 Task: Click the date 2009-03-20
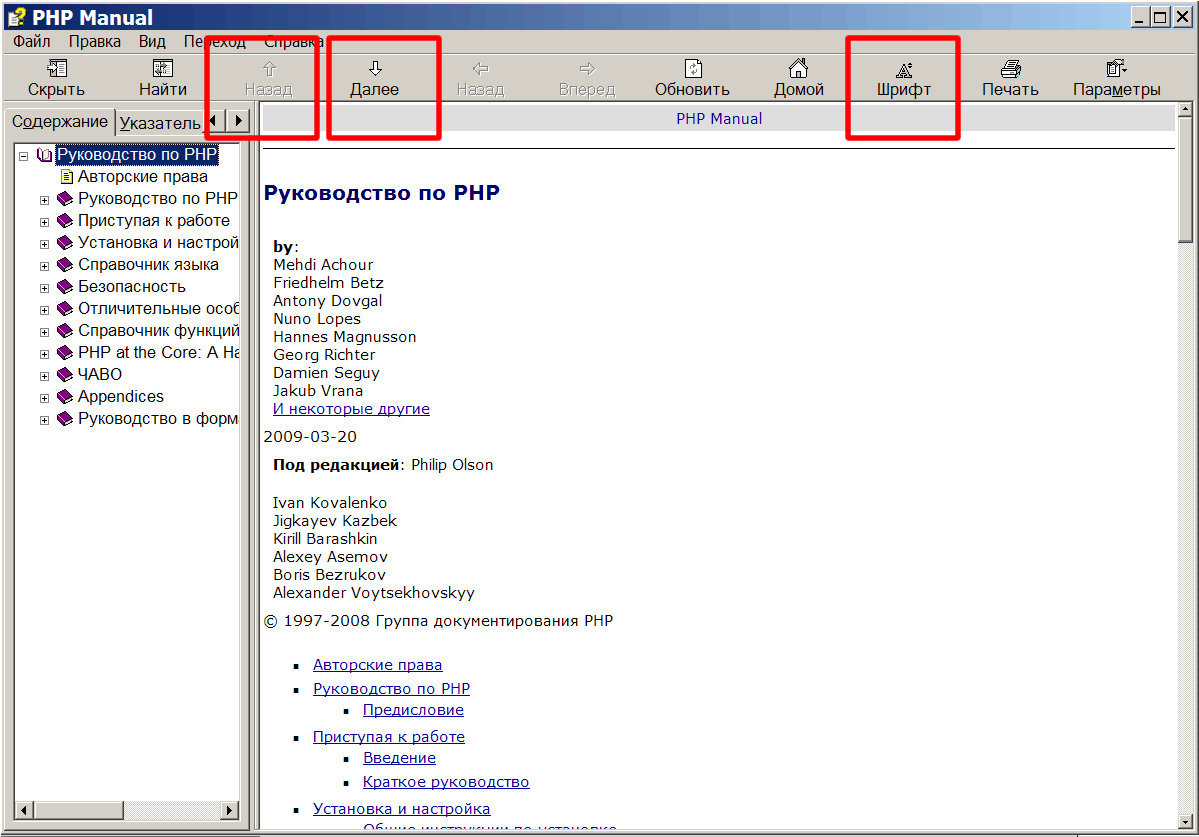pos(310,436)
